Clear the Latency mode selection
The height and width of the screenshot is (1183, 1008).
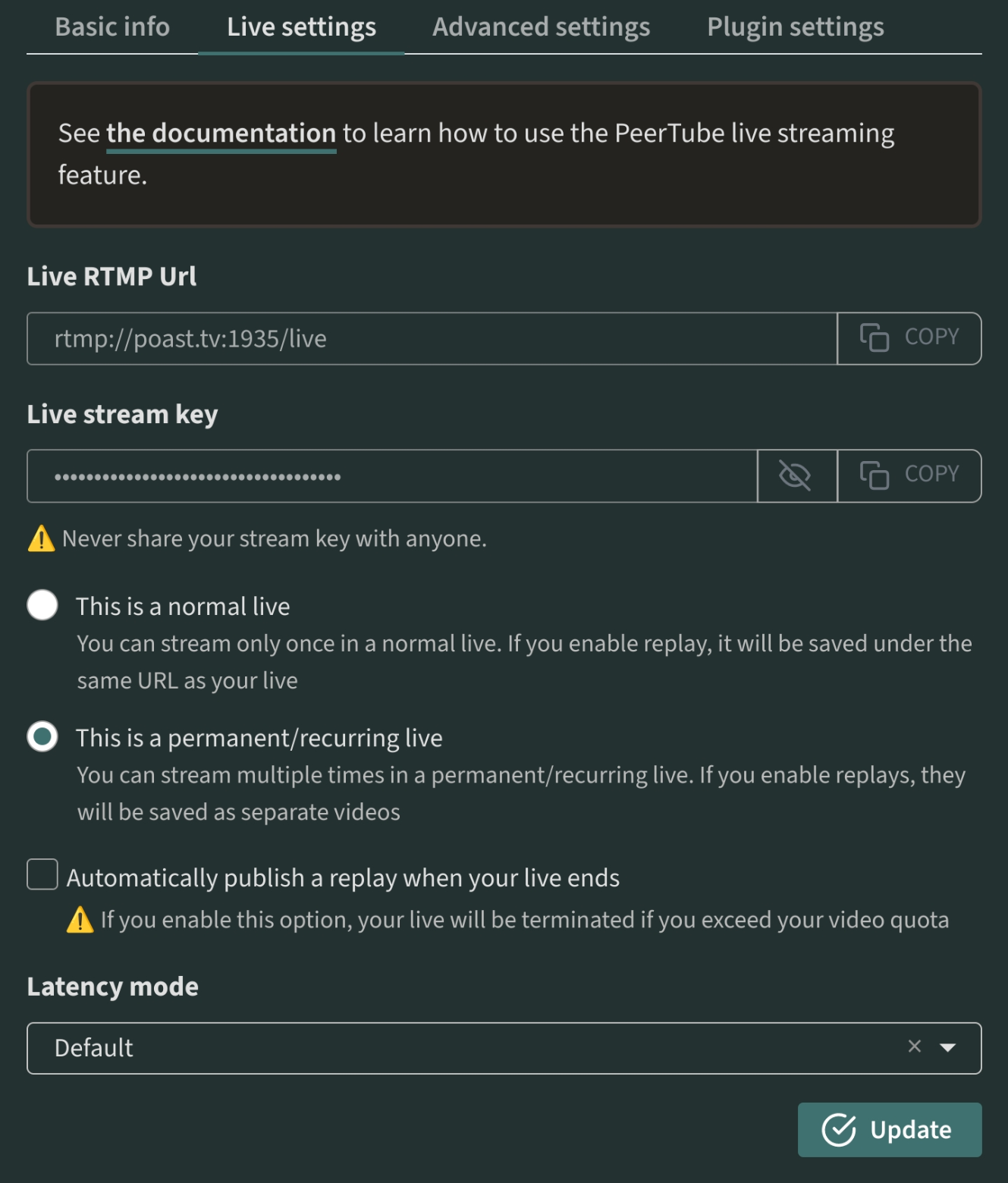point(914,1046)
